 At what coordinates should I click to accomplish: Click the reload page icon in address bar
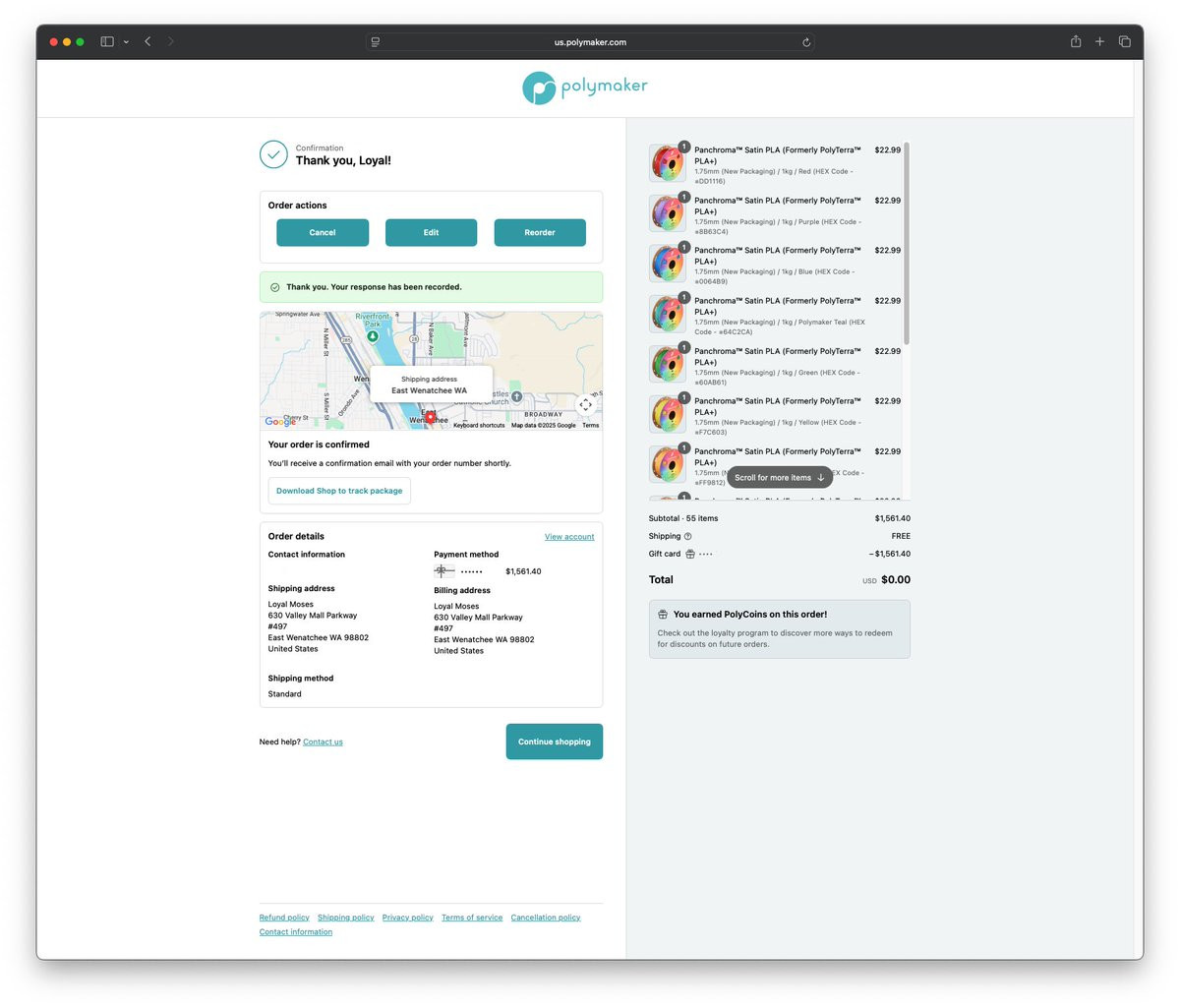pyautogui.click(x=806, y=42)
